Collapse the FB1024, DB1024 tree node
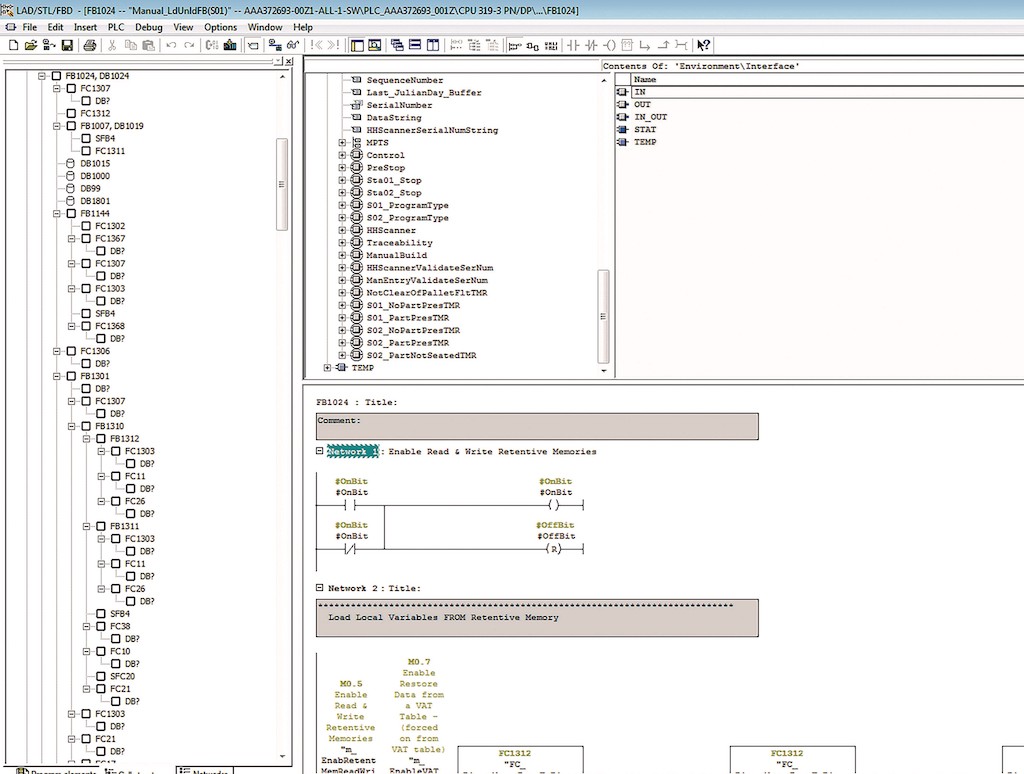This screenshot has width=1024, height=774. 42,76
